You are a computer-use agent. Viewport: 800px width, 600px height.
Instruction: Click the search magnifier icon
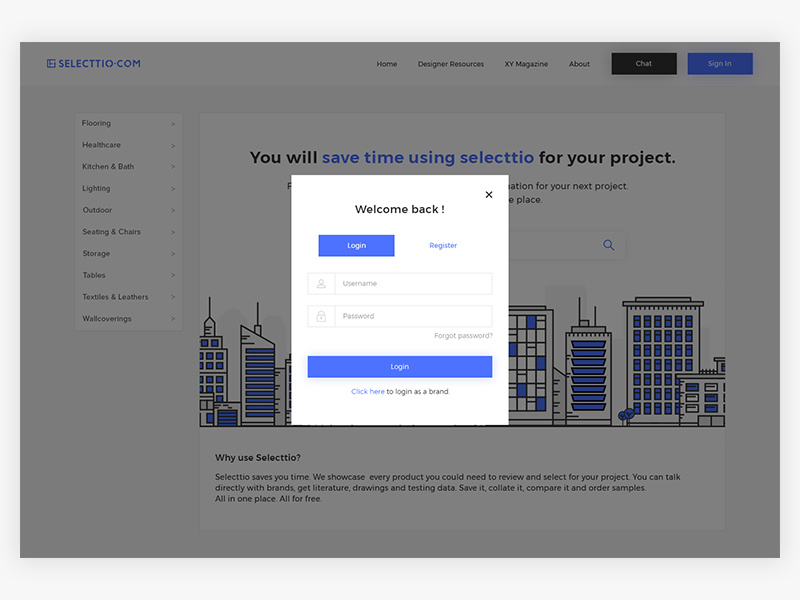pos(608,245)
